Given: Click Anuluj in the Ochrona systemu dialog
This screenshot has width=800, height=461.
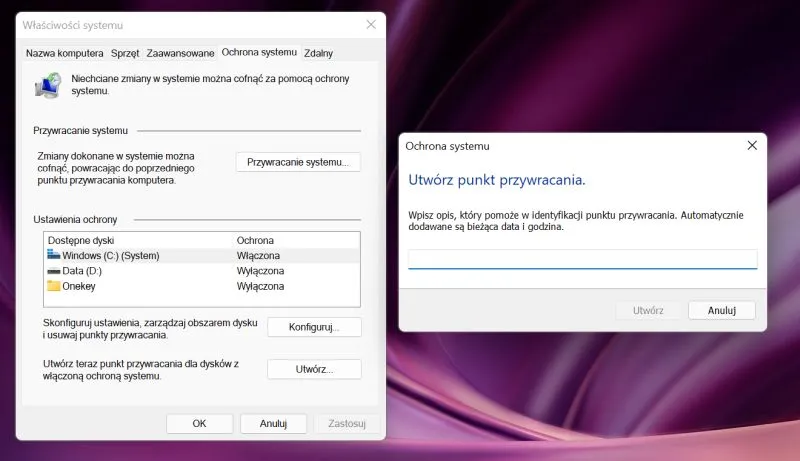Looking at the screenshot, I should click(x=721, y=310).
